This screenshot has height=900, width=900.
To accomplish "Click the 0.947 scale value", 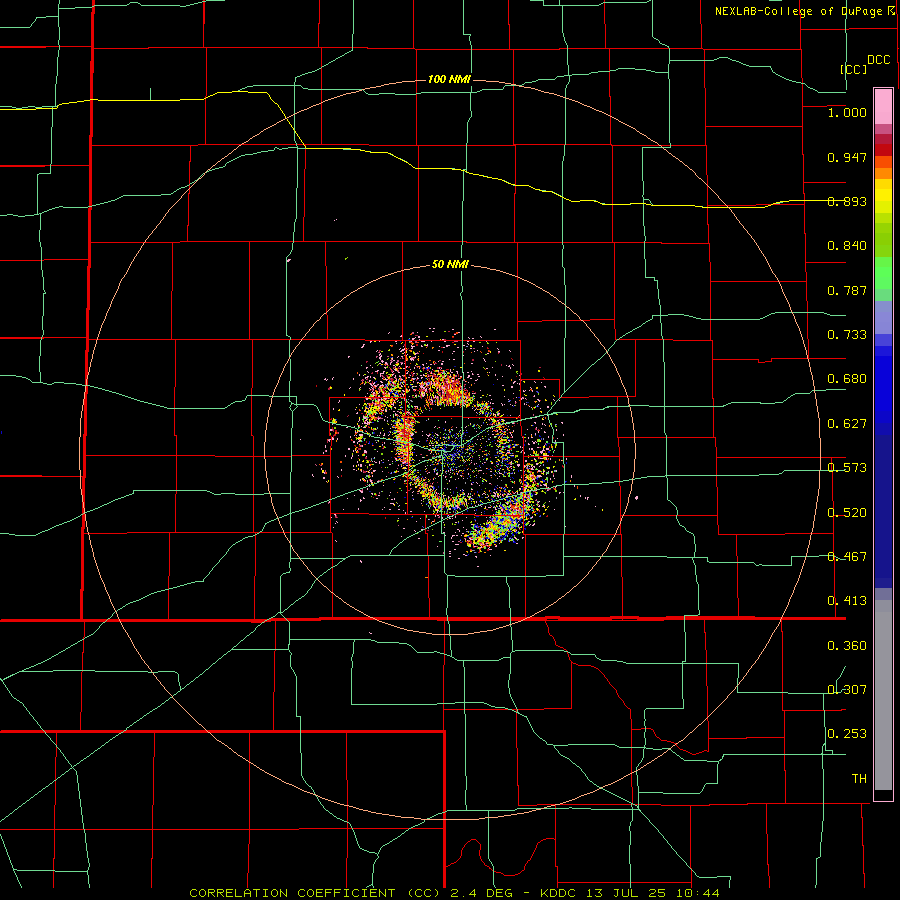I will (847, 157).
